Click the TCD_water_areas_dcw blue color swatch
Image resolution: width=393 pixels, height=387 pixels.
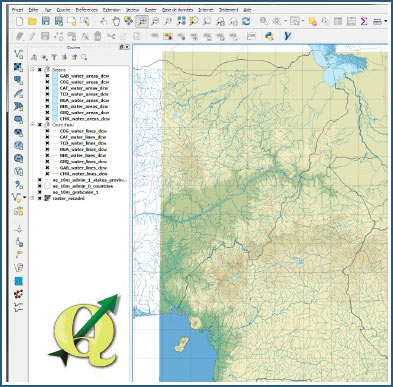click(x=55, y=94)
